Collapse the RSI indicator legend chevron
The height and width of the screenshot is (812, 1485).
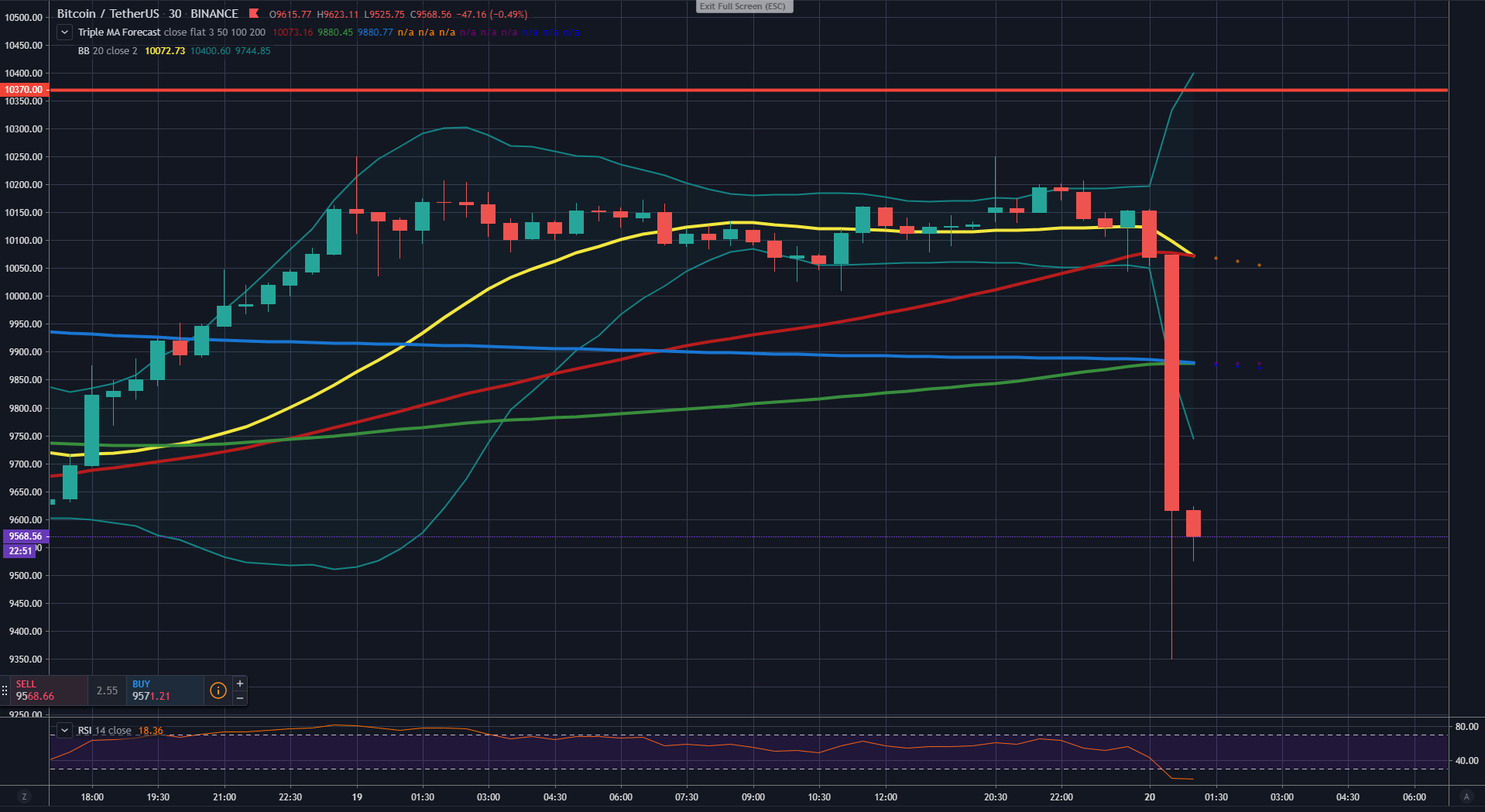65,731
